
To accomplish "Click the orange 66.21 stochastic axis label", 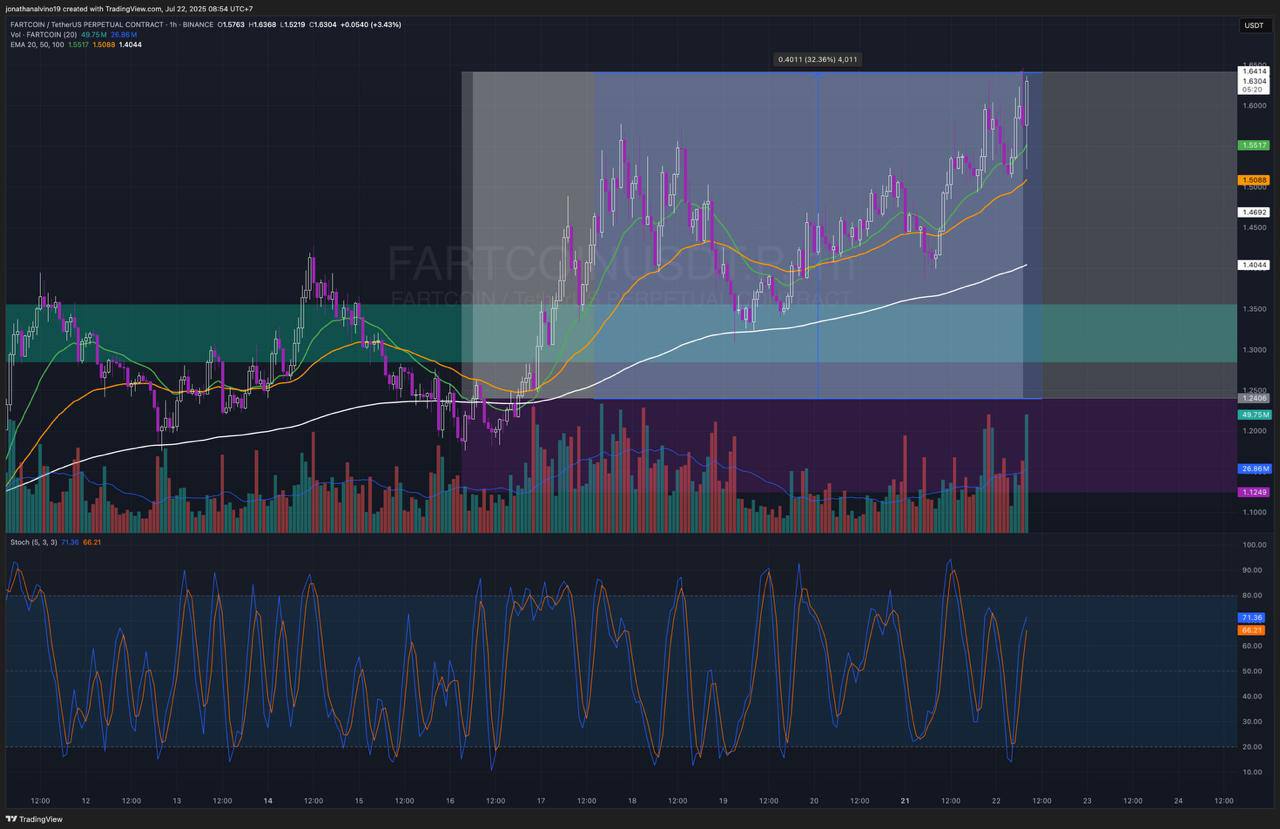I will pos(1252,630).
